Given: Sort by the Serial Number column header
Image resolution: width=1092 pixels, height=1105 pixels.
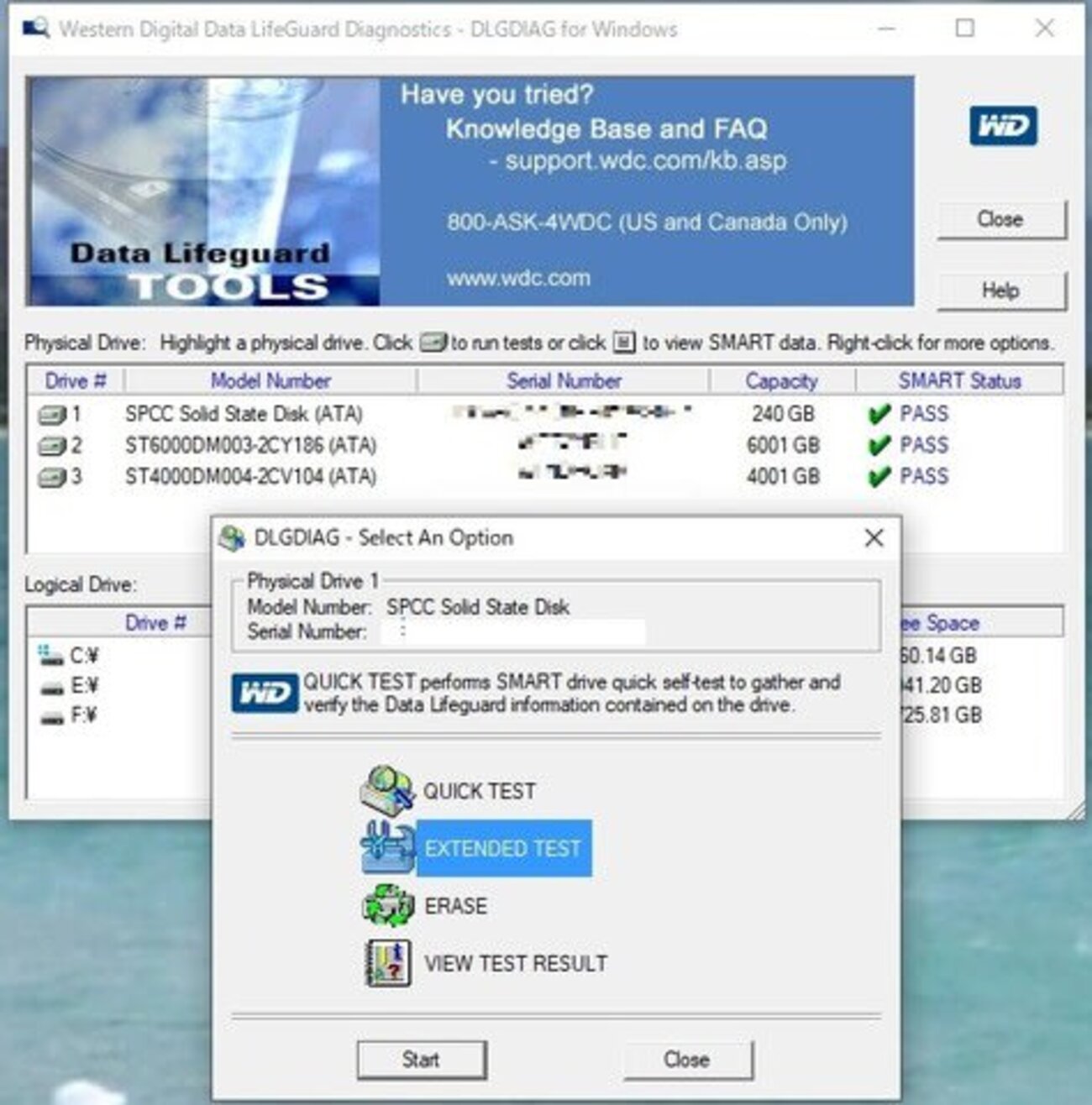Looking at the screenshot, I should [564, 380].
